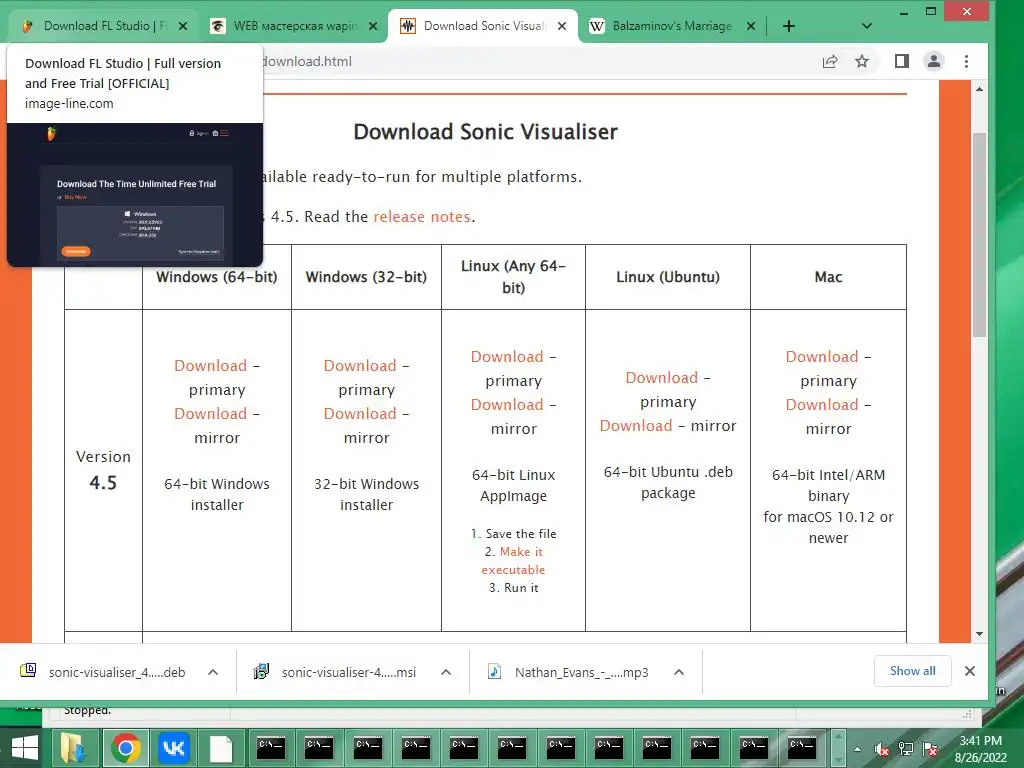Click the Version 4.5 row label

103,470
